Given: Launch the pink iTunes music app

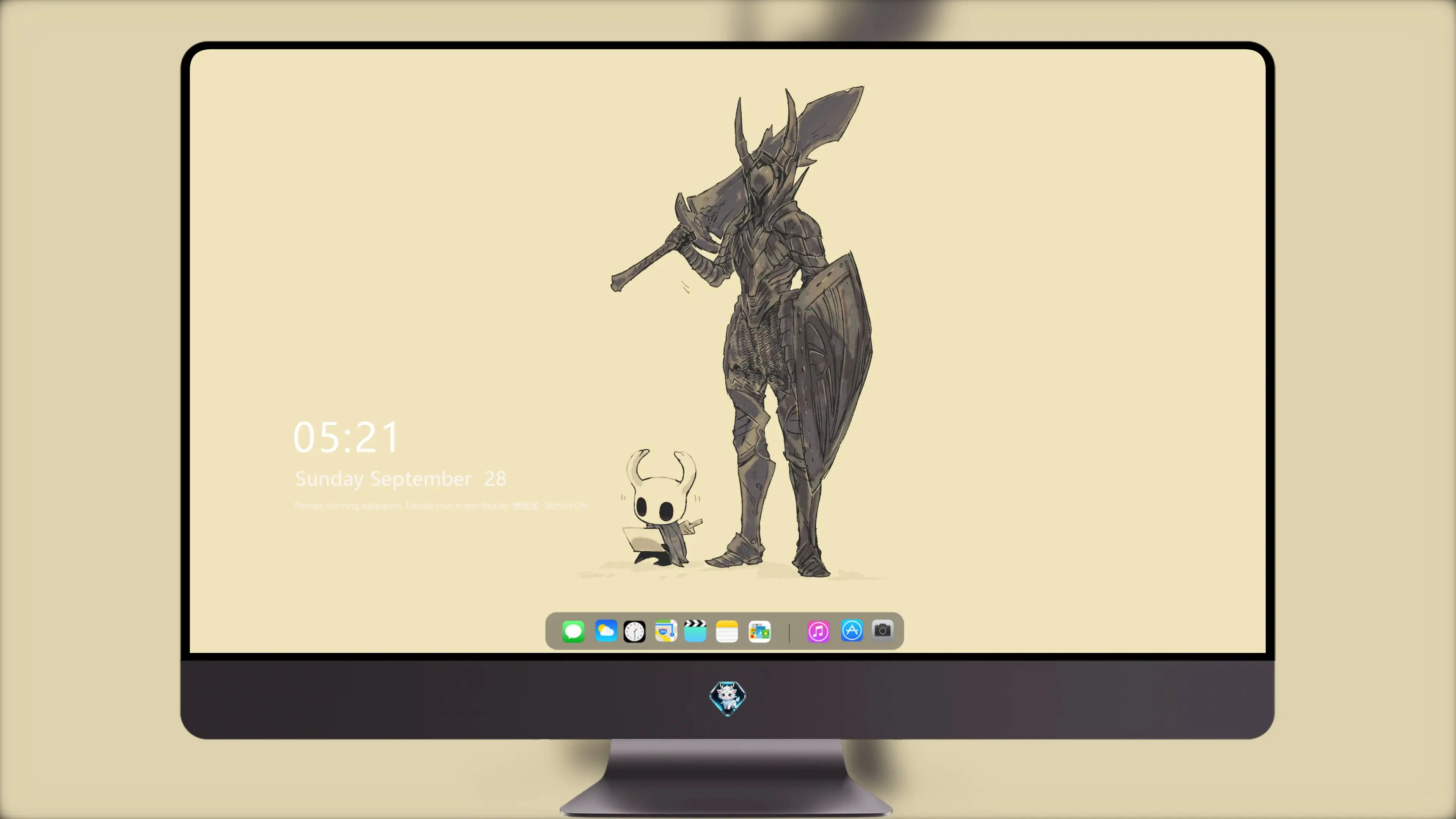Looking at the screenshot, I should tap(819, 631).
